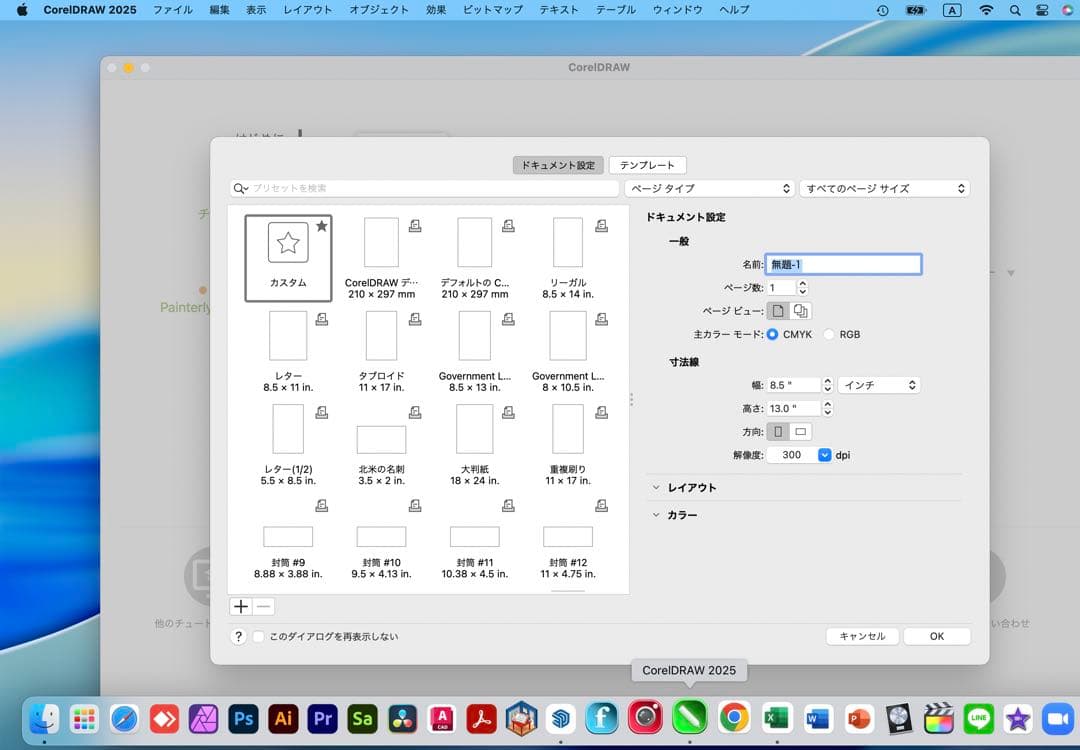The image size is (1080, 750).
Task: Open the インチ unit dropdown
Action: pos(878,384)
